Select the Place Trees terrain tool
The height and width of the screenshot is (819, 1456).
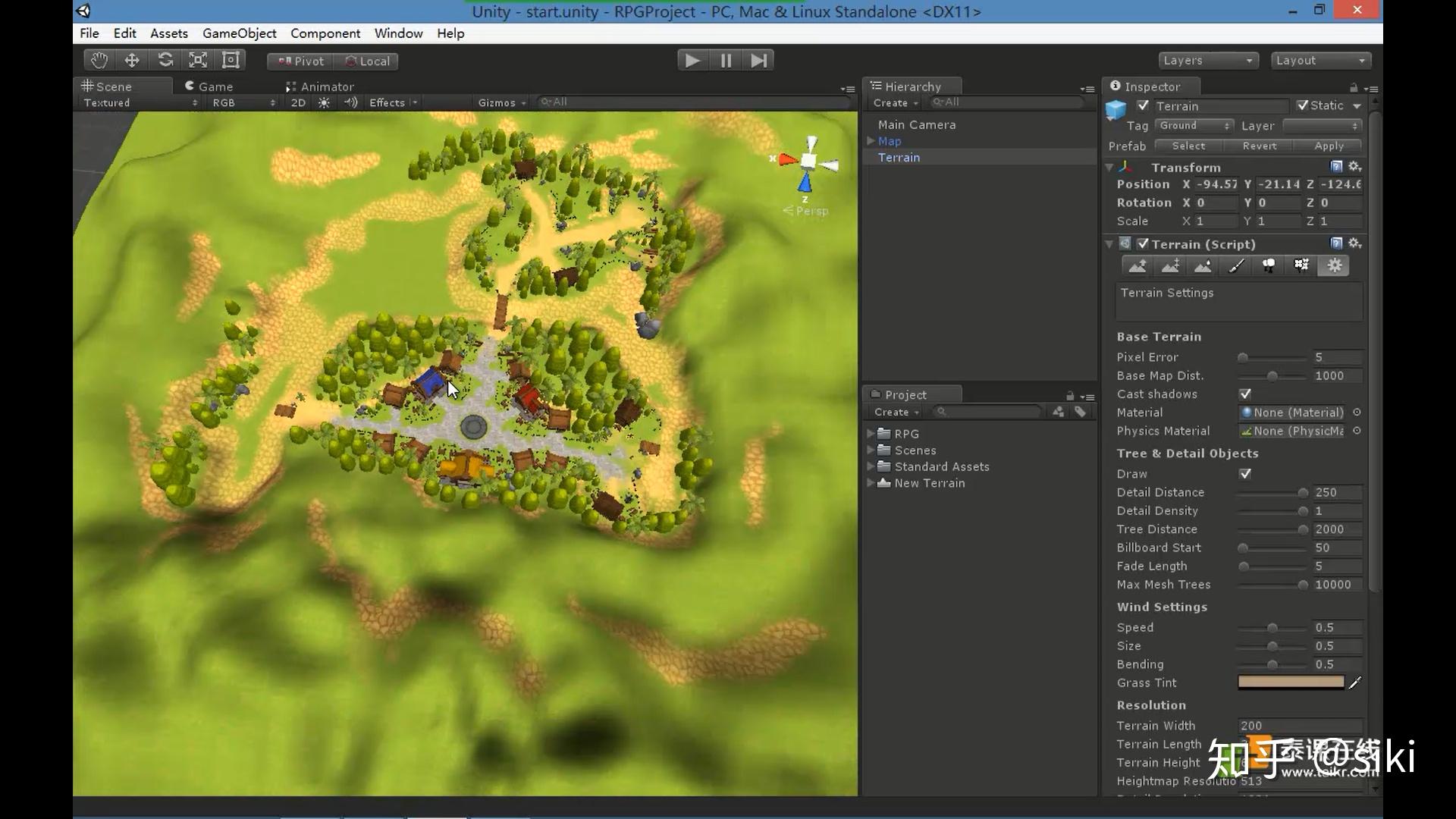(x=1269, y=266)
